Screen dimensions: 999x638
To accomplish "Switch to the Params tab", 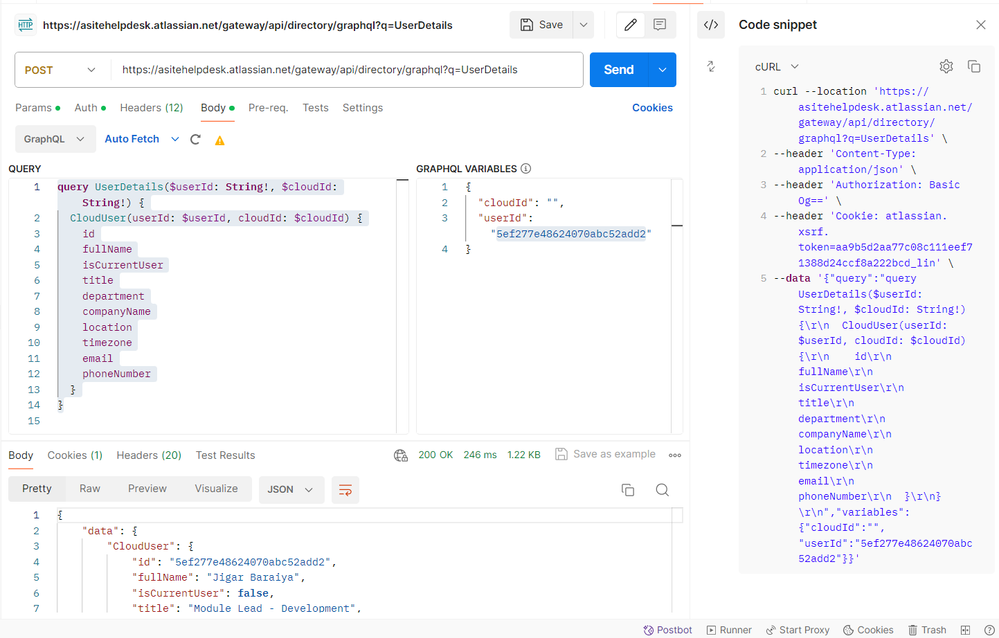I will point(38,108).
